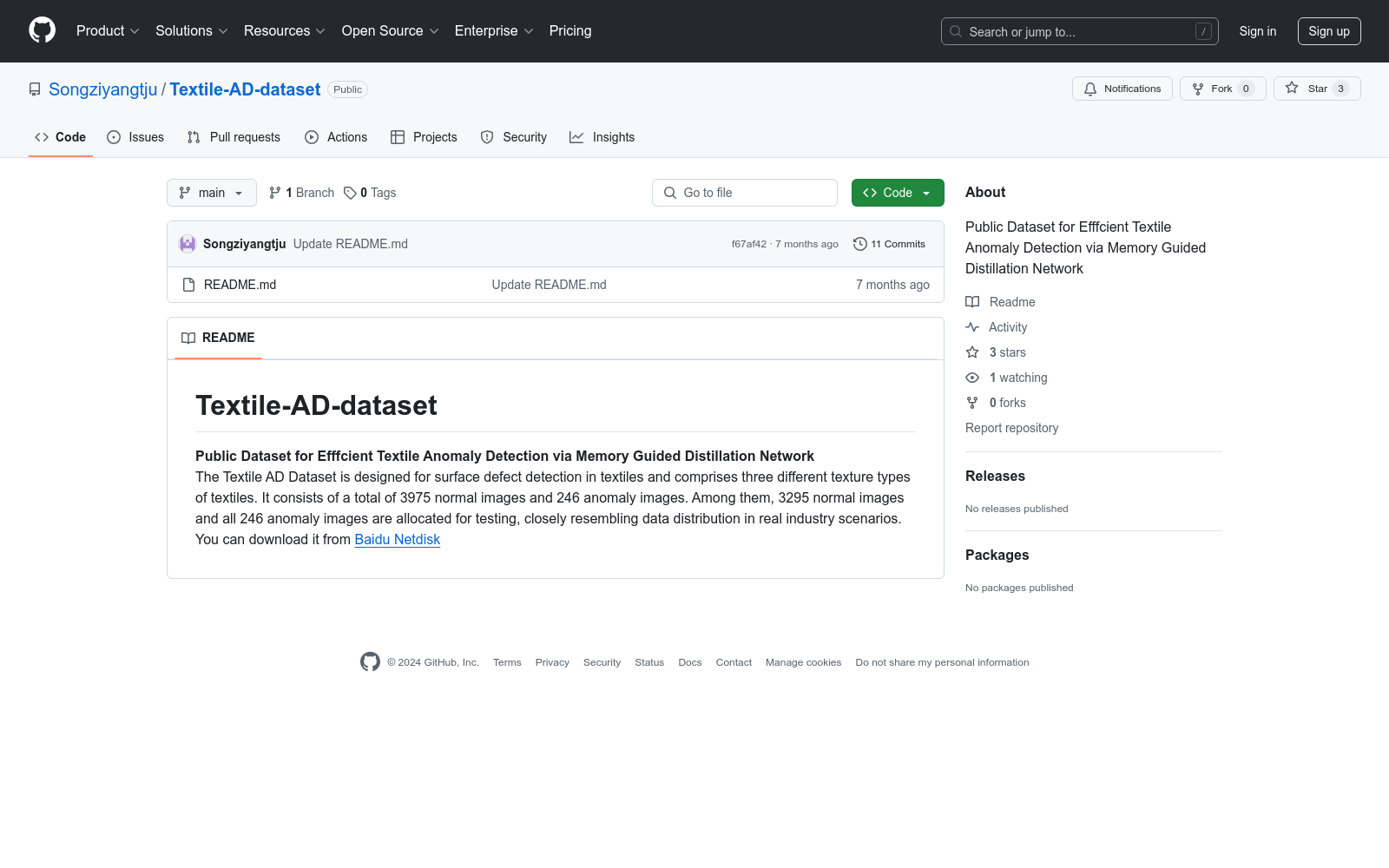This screenshot has width=1389, height=868.
Task: Open the Projects tab
Action: 424,137
